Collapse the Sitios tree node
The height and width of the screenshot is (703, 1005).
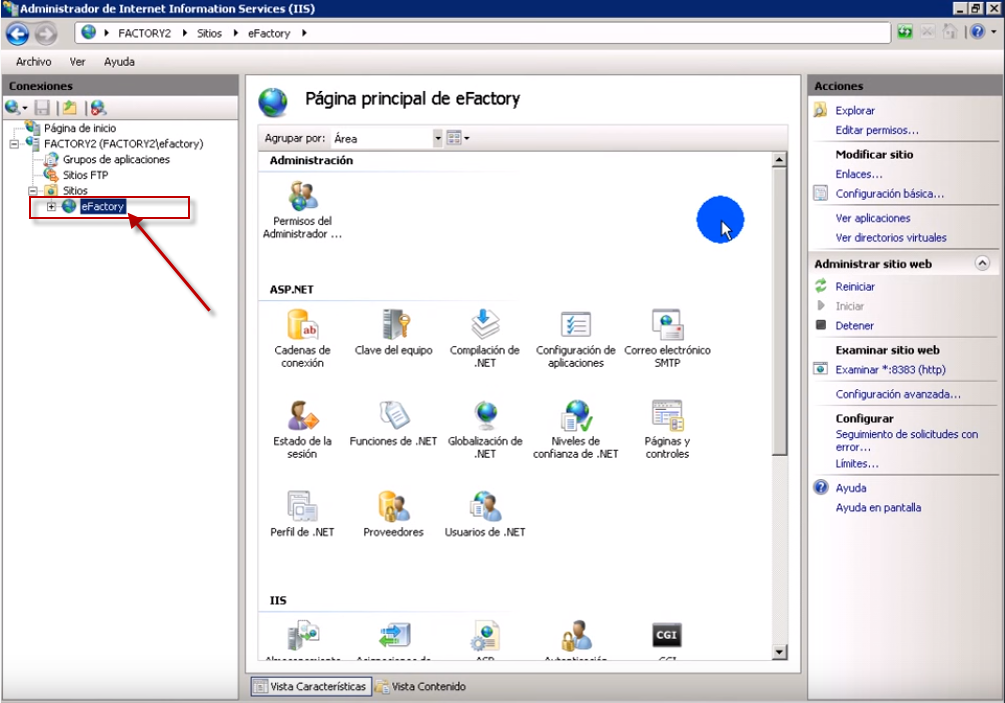[x=33, y=190]
